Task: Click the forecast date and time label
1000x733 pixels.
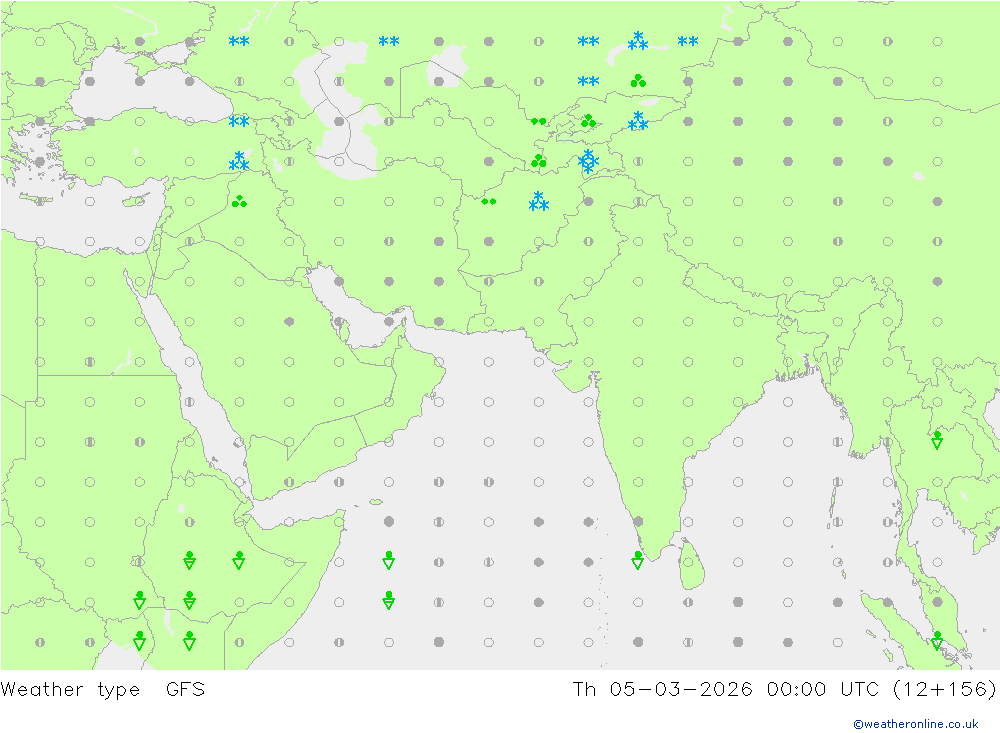Action: (x=784, y=689)
